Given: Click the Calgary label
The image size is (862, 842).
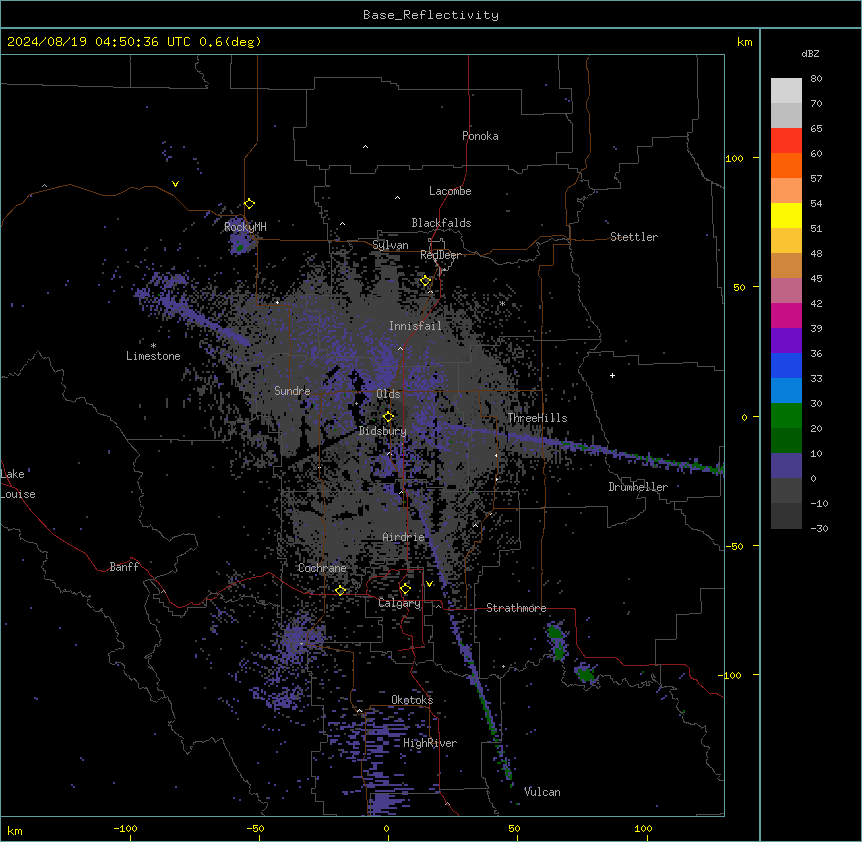Looking at the screenshot, I should pos(399,603).
